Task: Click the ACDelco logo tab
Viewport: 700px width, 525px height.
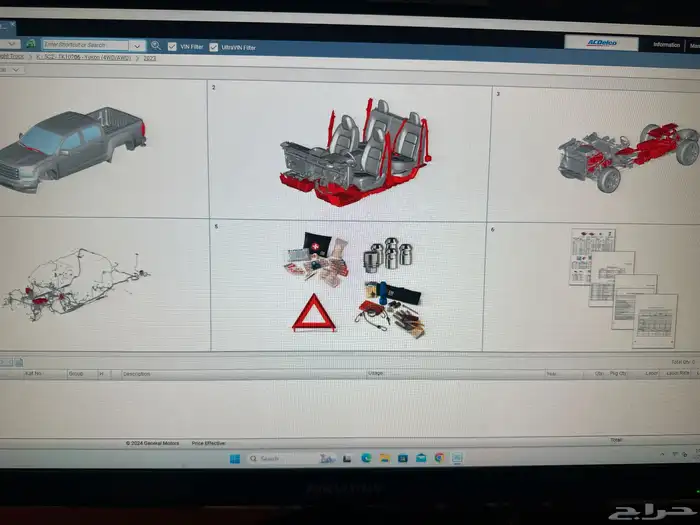Action: coord(601,43)
